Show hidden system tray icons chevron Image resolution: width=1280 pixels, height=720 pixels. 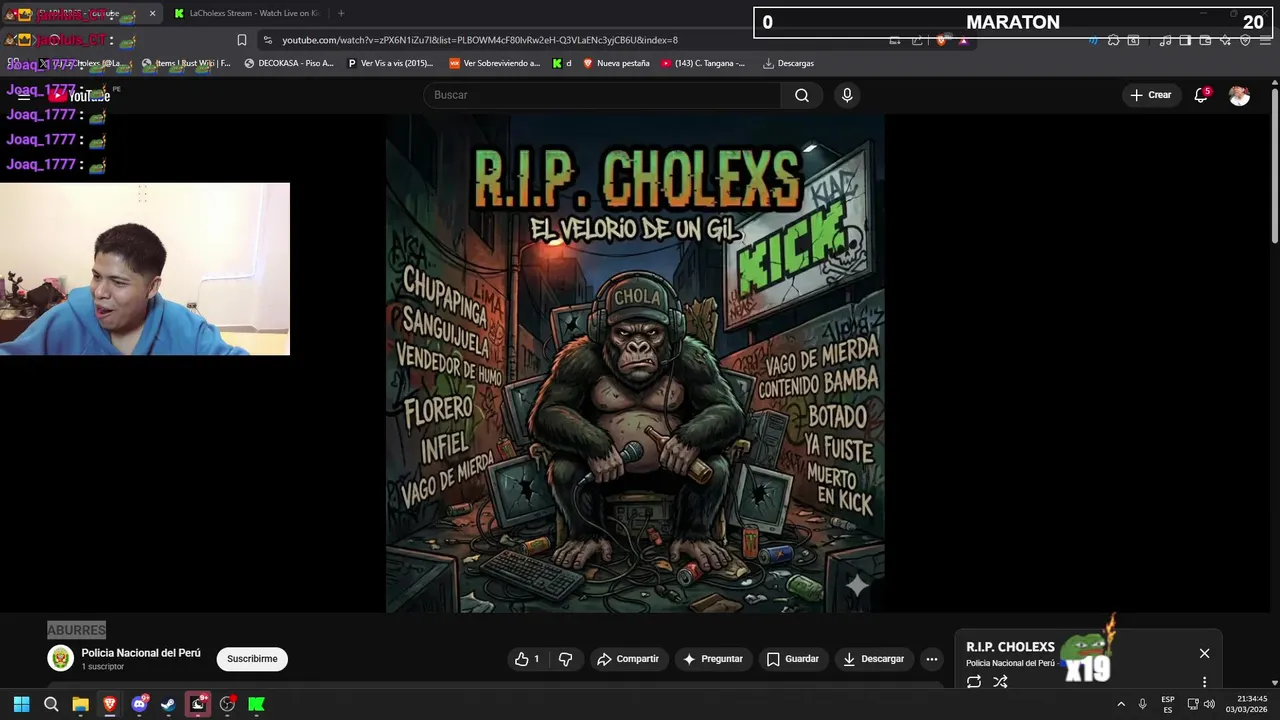point(1121,704)
